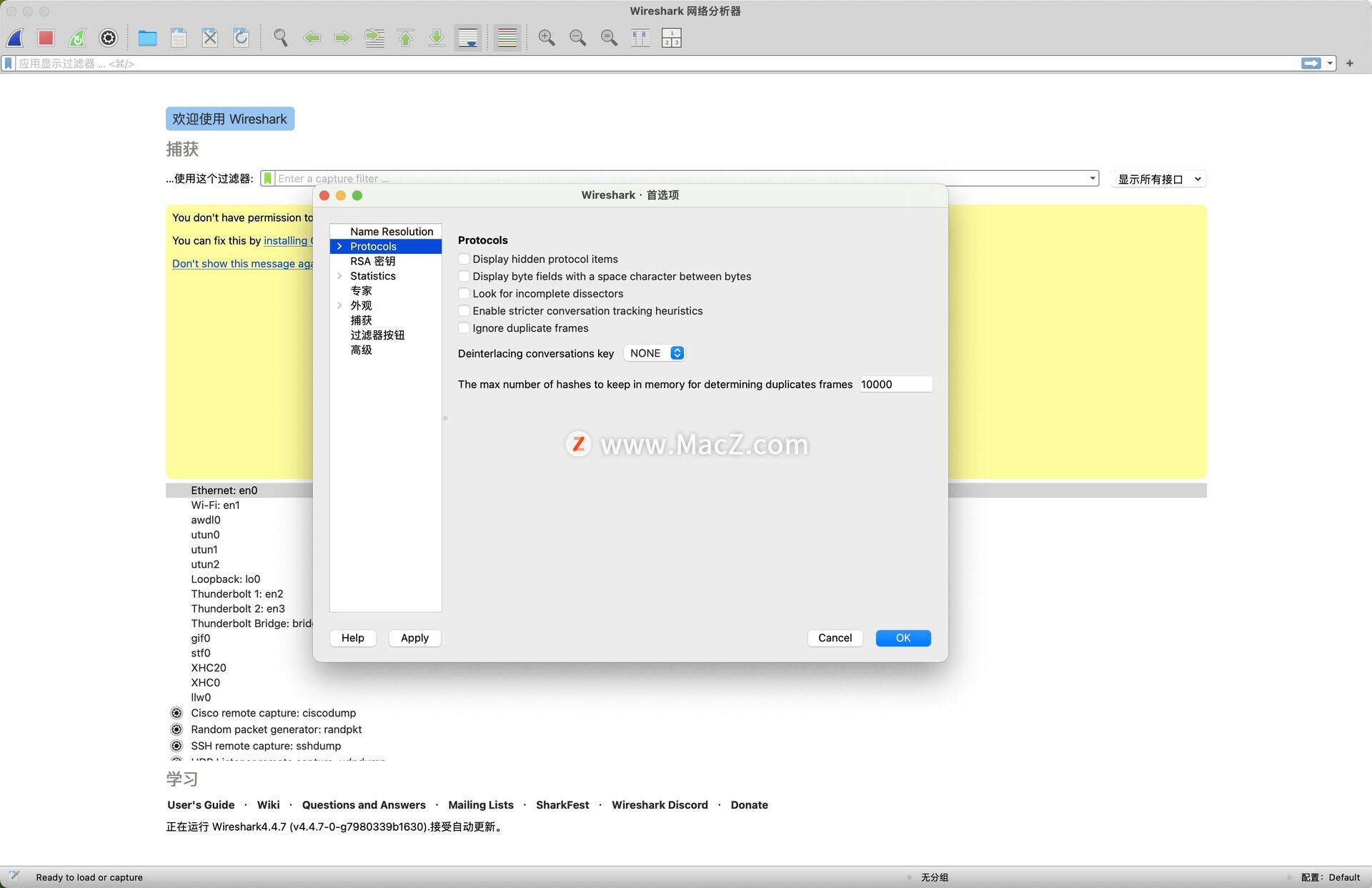Open the Wireshark Discord link
This screenshot has height=888, width=1372.
(x=660, y=805)
